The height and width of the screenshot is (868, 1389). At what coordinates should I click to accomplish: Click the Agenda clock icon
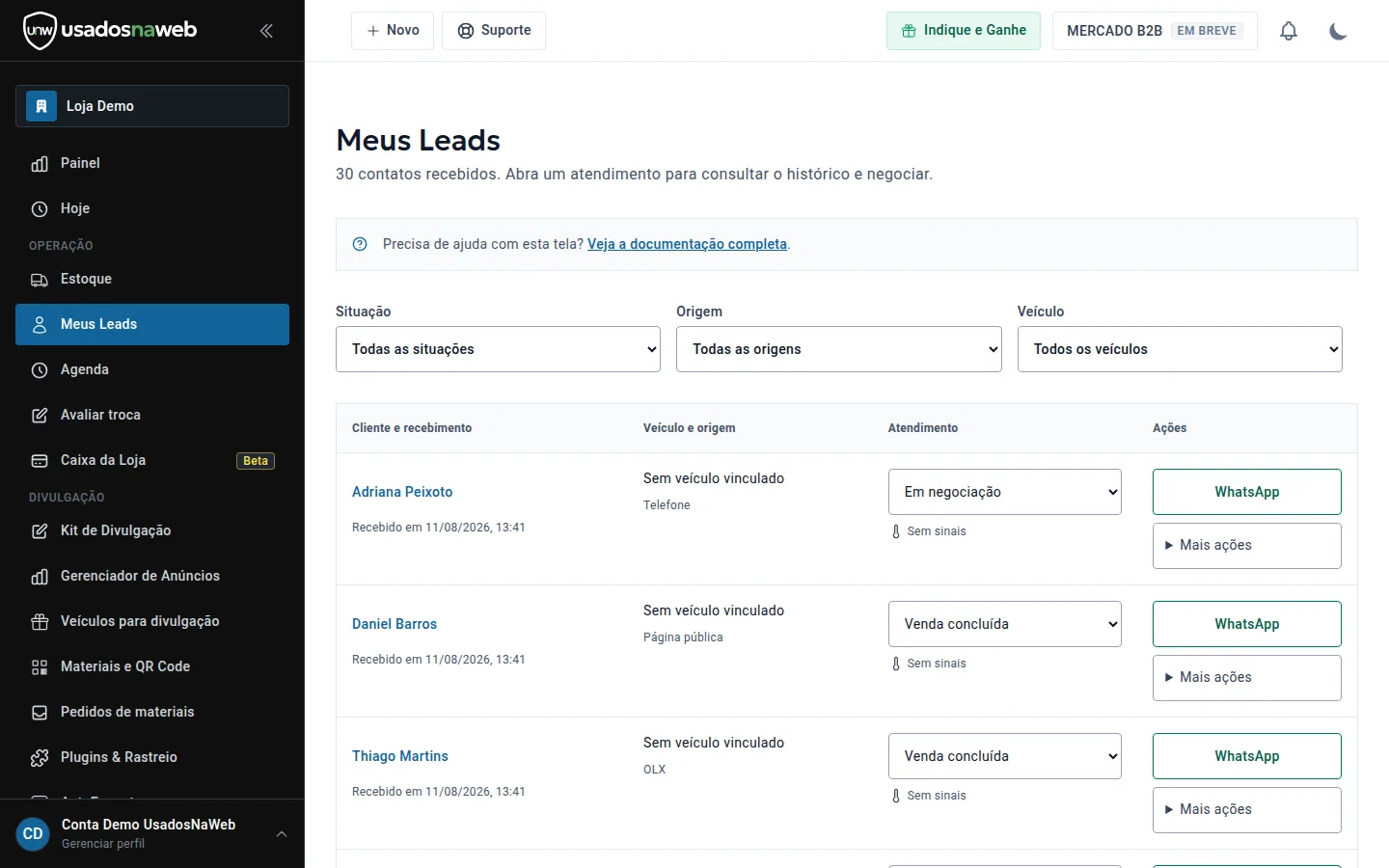click(40, 369)
